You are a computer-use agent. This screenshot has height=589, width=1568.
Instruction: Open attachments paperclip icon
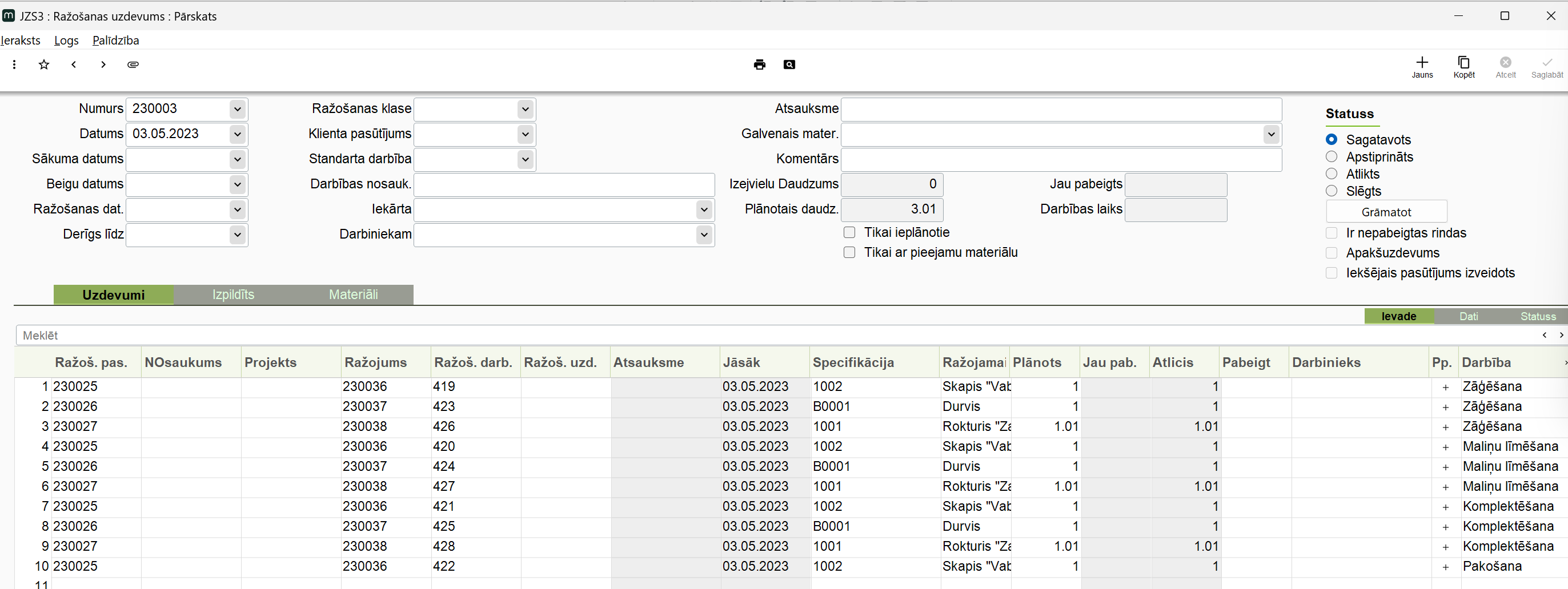133,64
